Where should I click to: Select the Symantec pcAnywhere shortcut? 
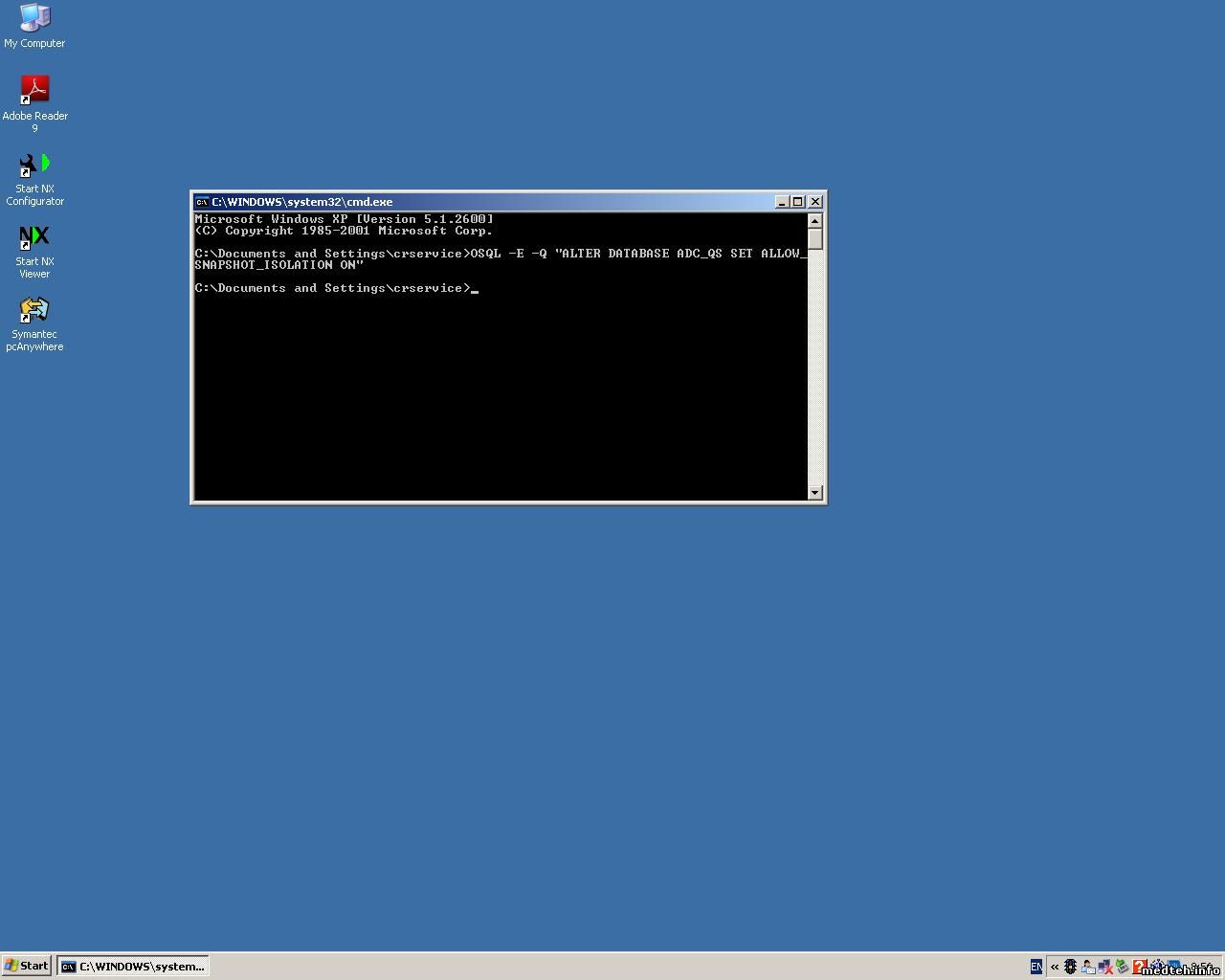[34, 310]
